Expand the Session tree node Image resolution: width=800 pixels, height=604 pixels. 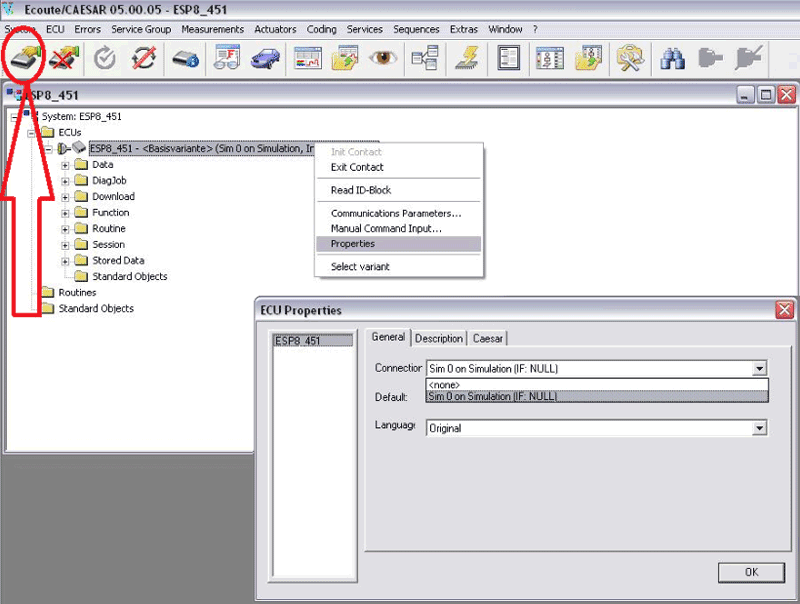coord(65,245)
